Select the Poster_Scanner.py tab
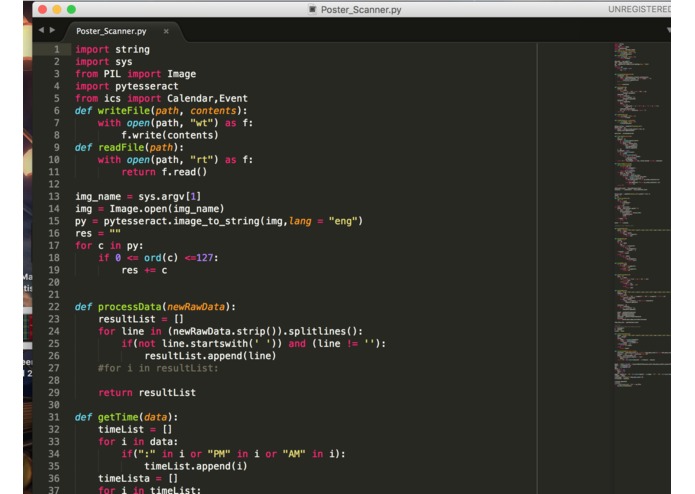This screenshot has height=494, width=695. (111, 31)
